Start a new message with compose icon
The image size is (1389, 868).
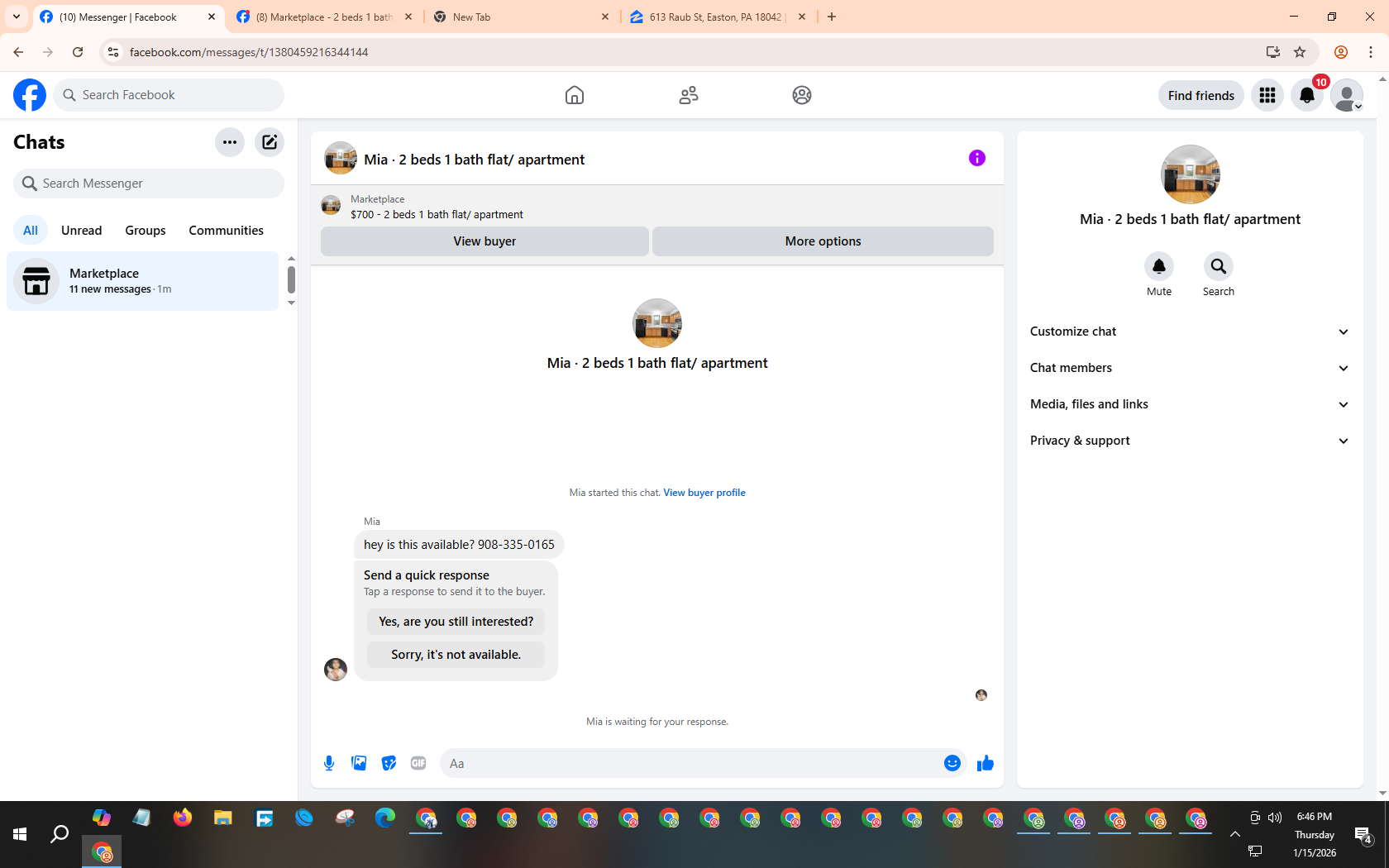pyautogui.click(x=270, y=142)
